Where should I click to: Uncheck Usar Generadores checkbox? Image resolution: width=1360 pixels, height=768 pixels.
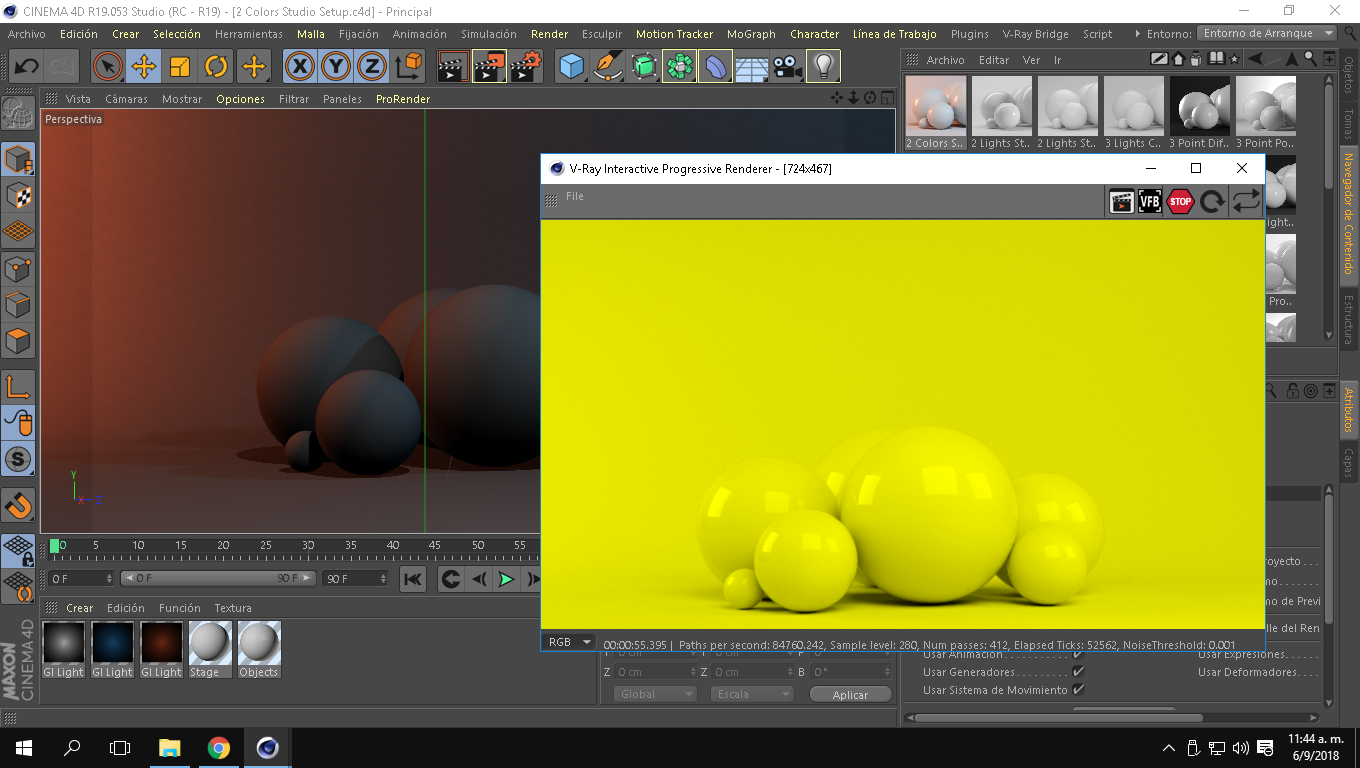1078,672
